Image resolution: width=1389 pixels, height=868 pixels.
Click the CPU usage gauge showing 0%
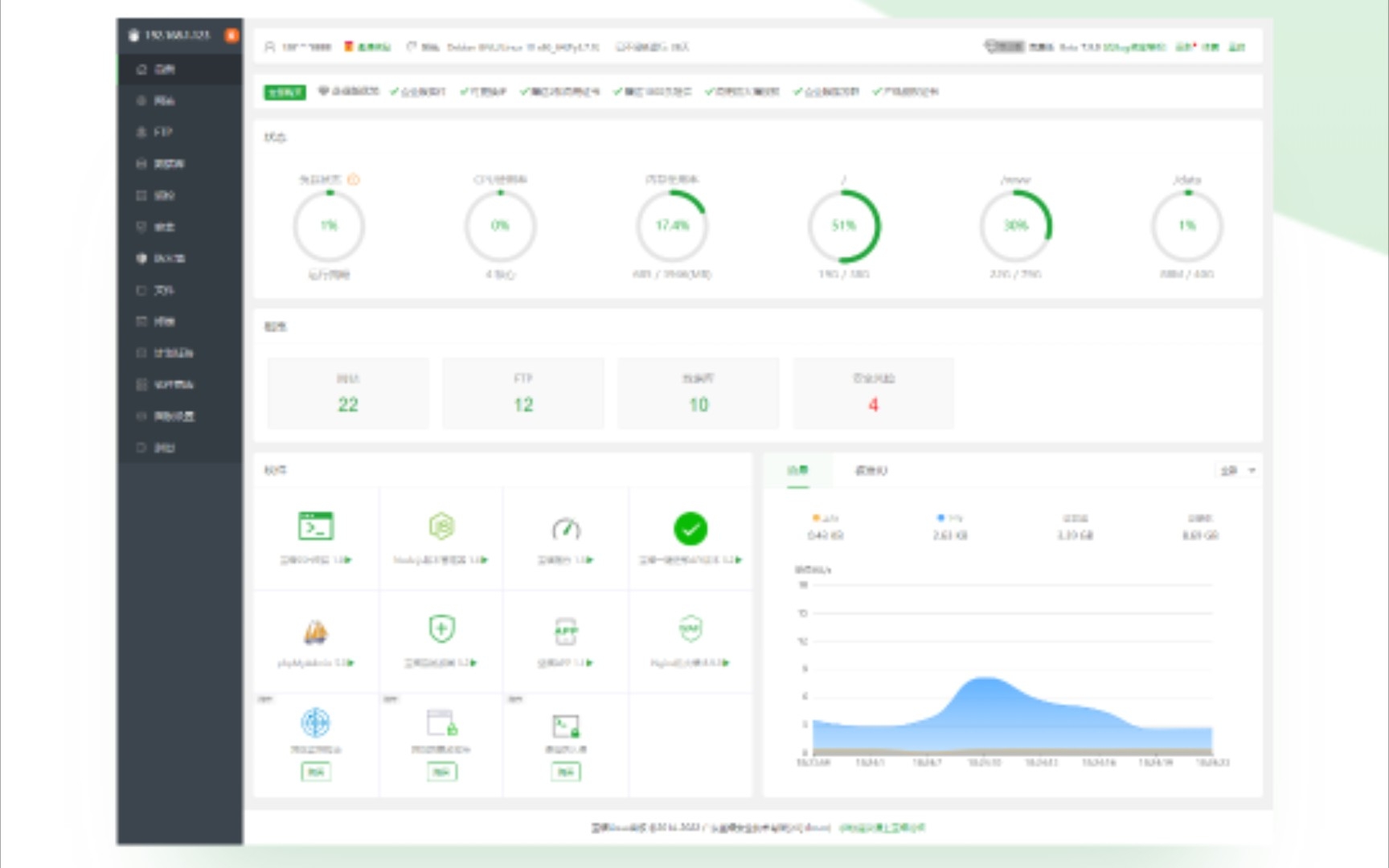500,226
